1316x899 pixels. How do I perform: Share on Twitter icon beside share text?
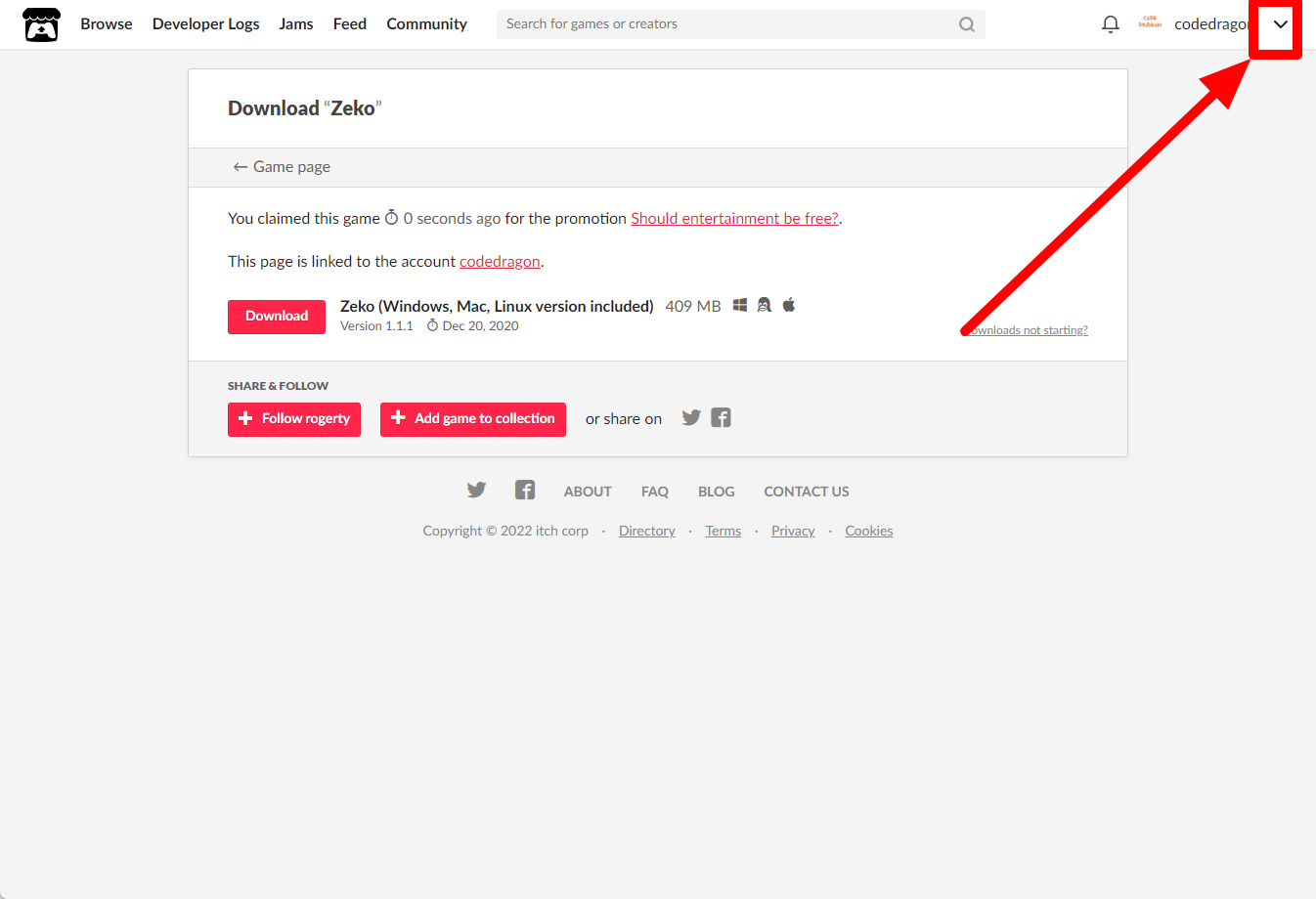point(691,418)
